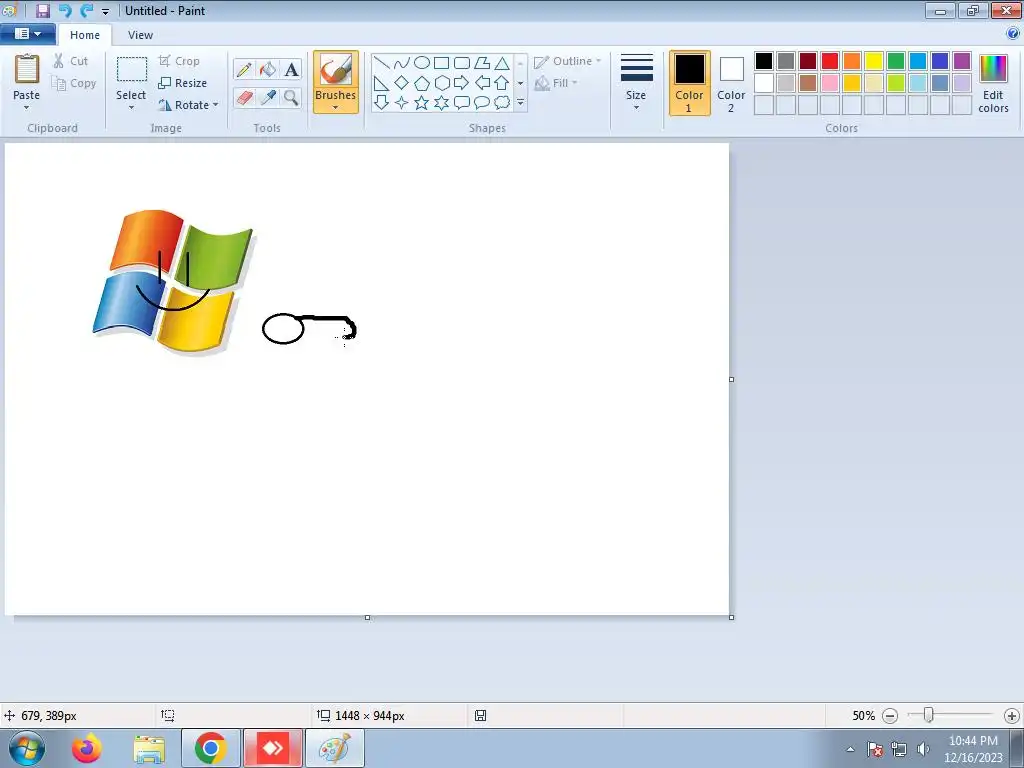Choose the Rounded rectangular callout shape
This screenshot has height=768, width=1024.
click(462, 103)
